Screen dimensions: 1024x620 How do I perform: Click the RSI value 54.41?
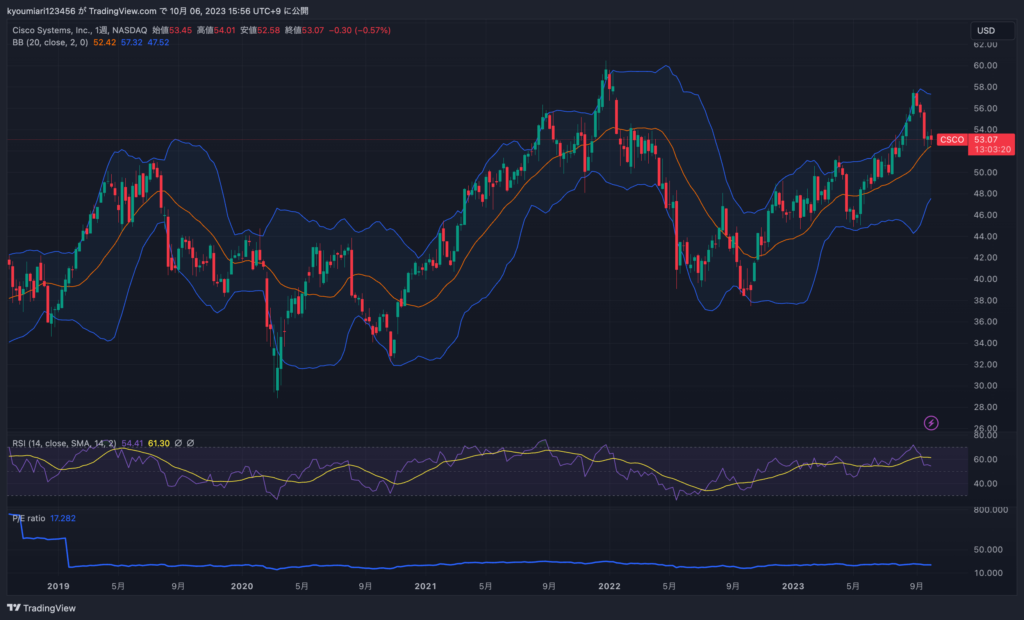[132, 443]
